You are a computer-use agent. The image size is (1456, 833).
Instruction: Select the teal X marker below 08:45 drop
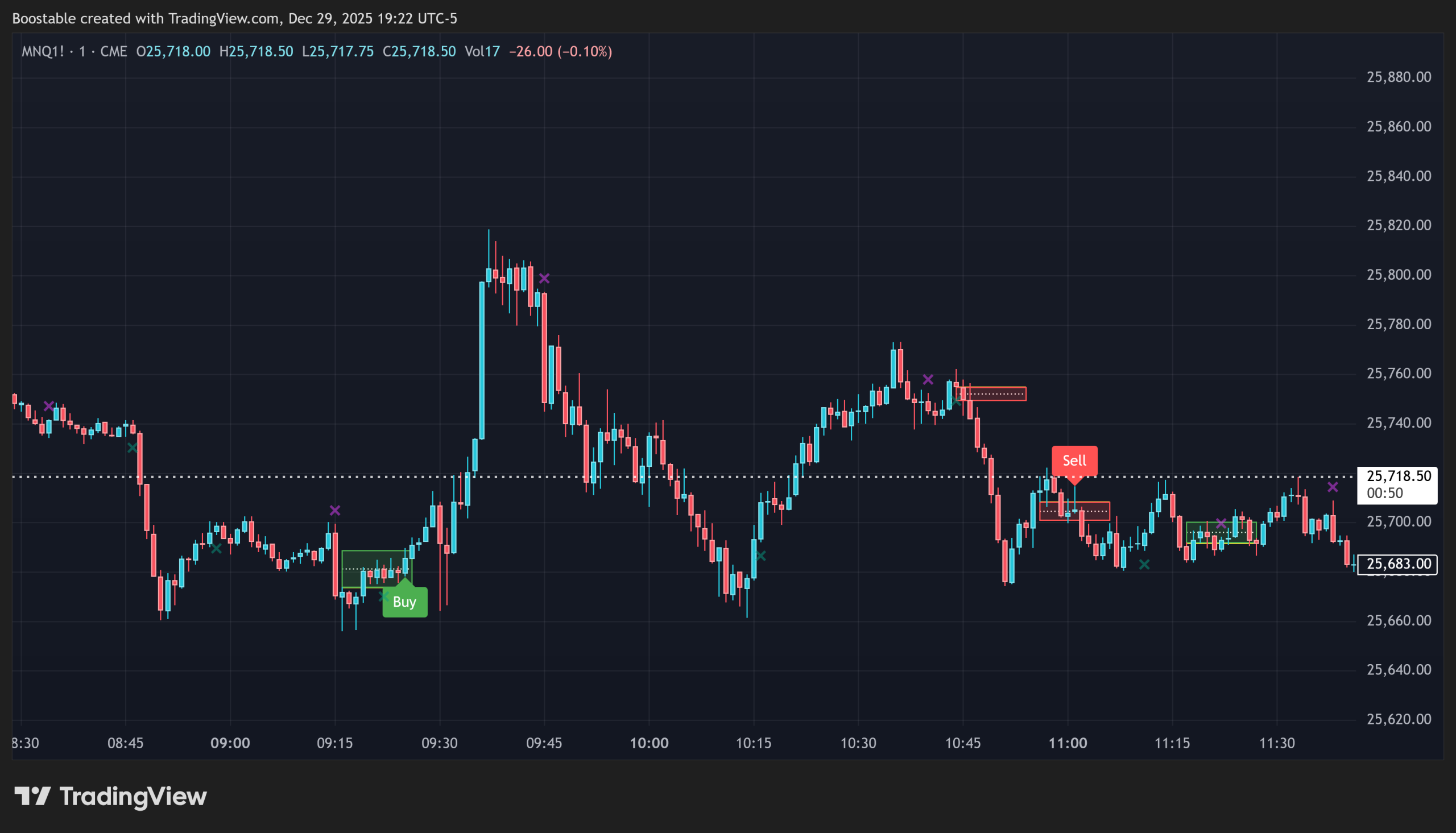coord(132,448)
